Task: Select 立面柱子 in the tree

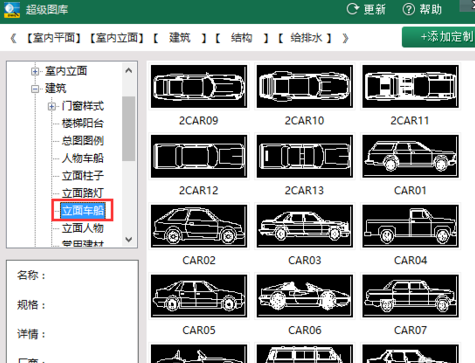Action: (83, 175)
